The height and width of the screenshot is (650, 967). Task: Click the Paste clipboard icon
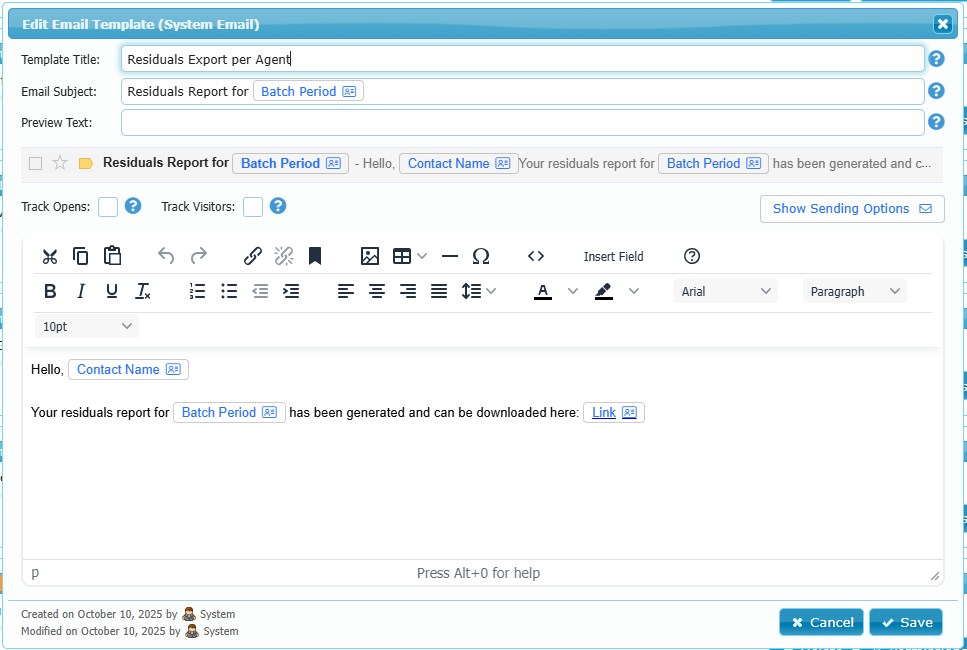point(112,256)
